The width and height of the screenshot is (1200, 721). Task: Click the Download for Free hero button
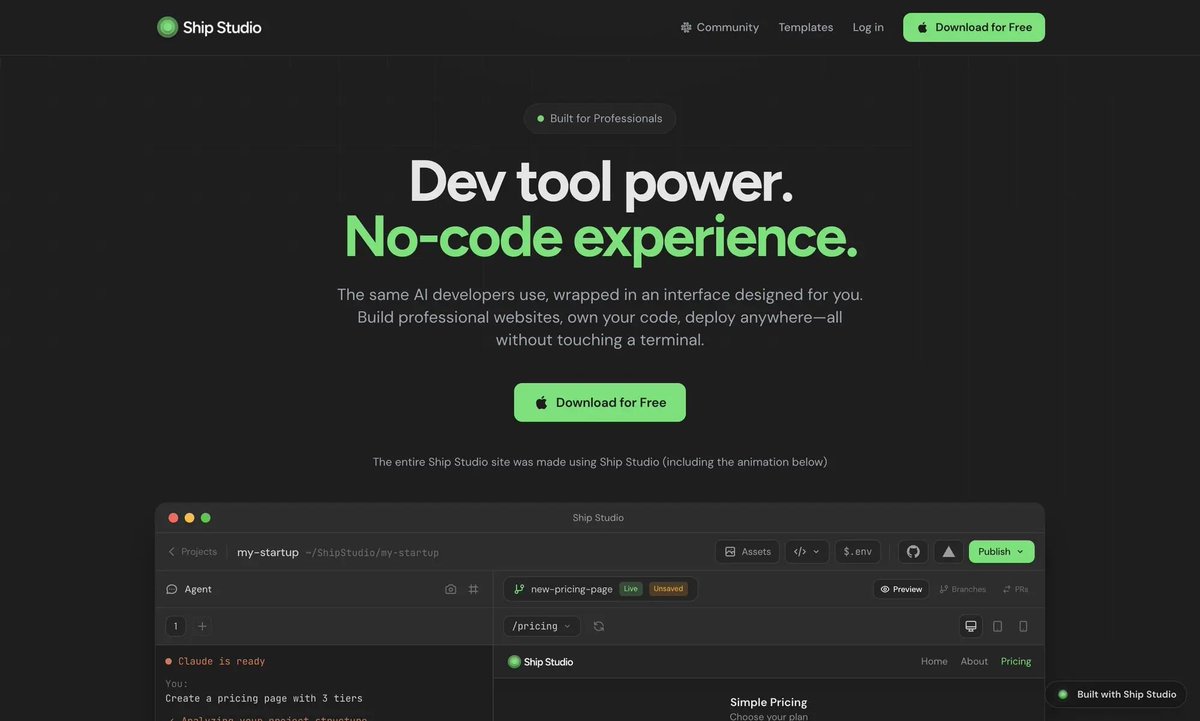point(599,402)
